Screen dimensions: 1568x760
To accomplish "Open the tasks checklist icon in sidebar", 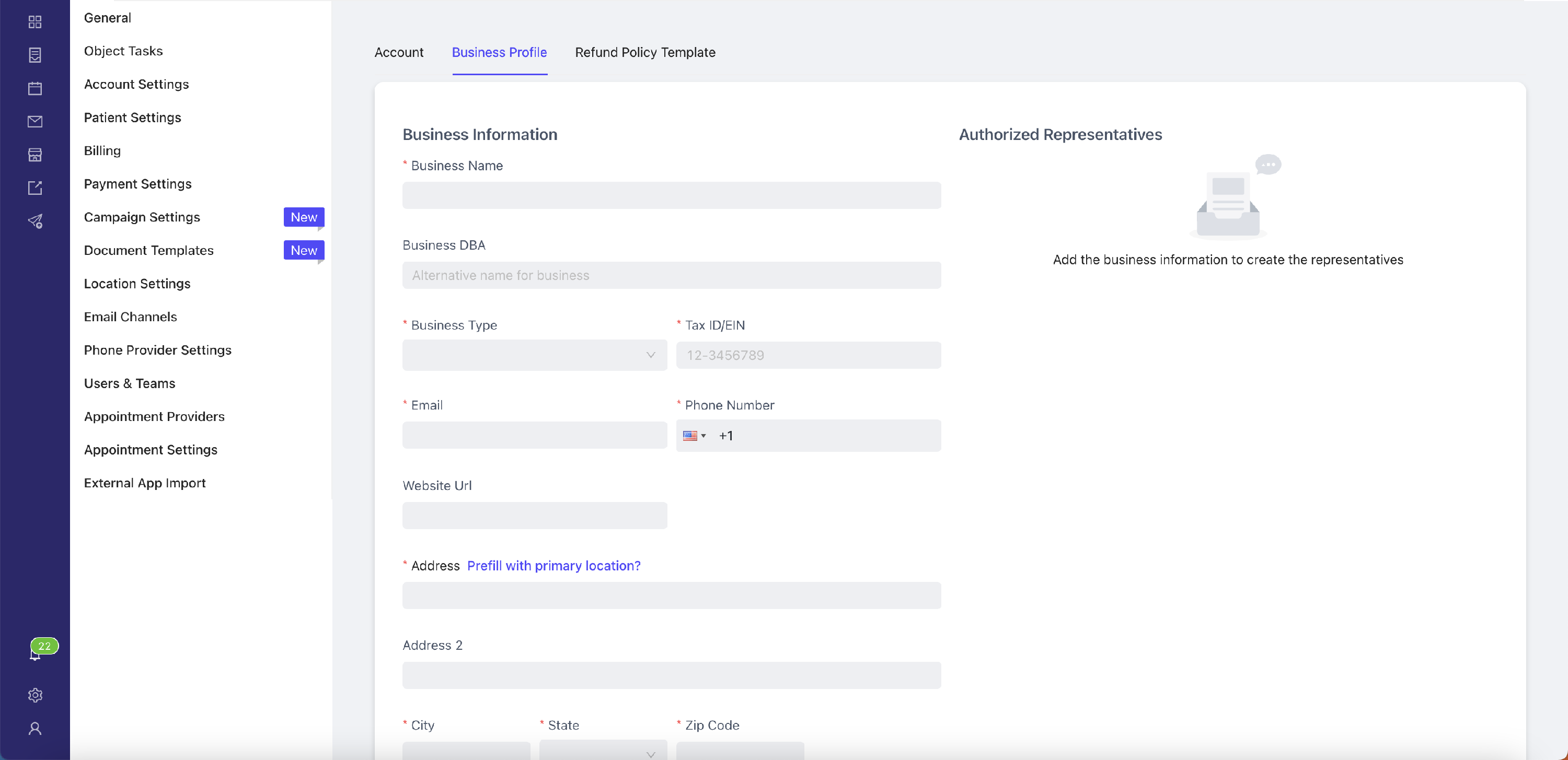I will coord(34,55).
